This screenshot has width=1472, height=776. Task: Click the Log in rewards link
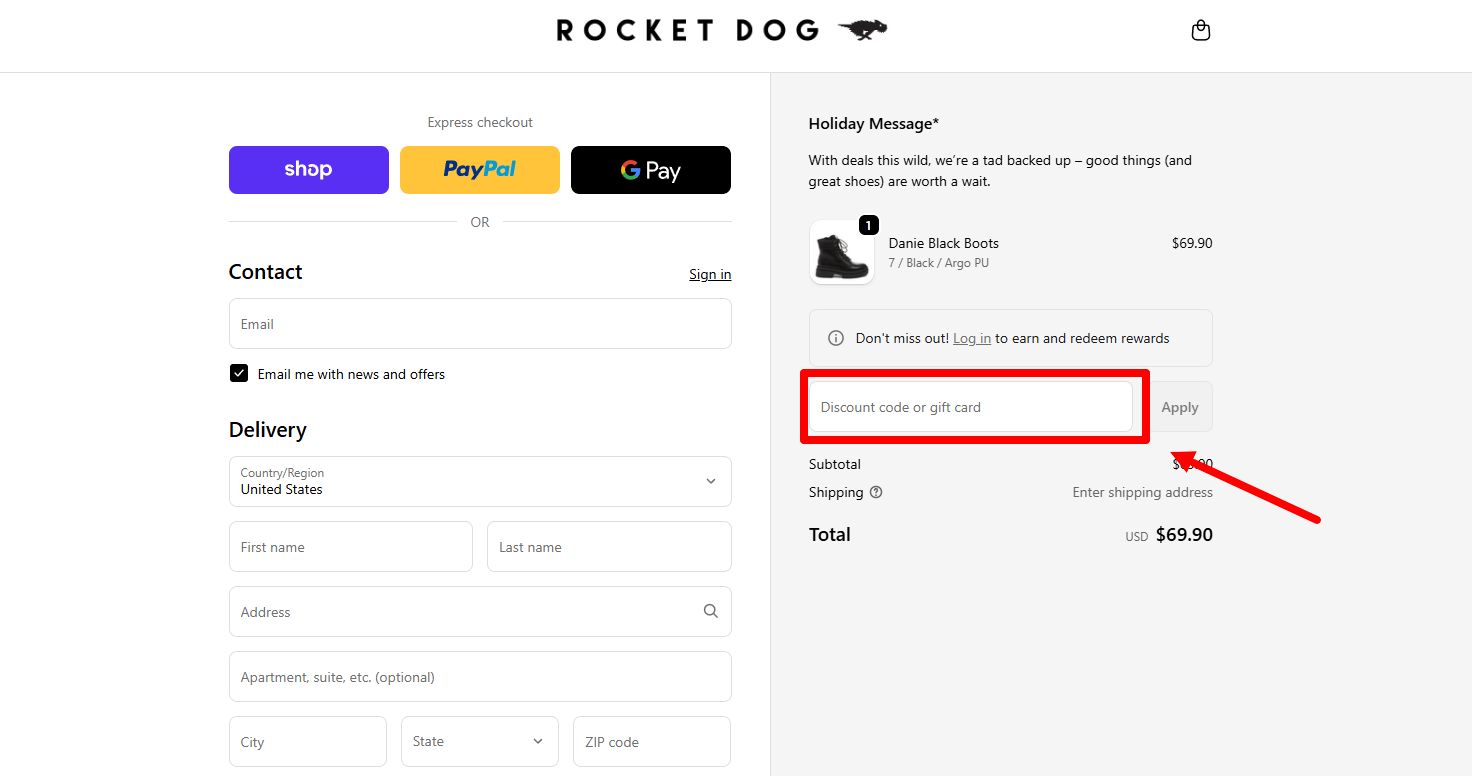972,338
